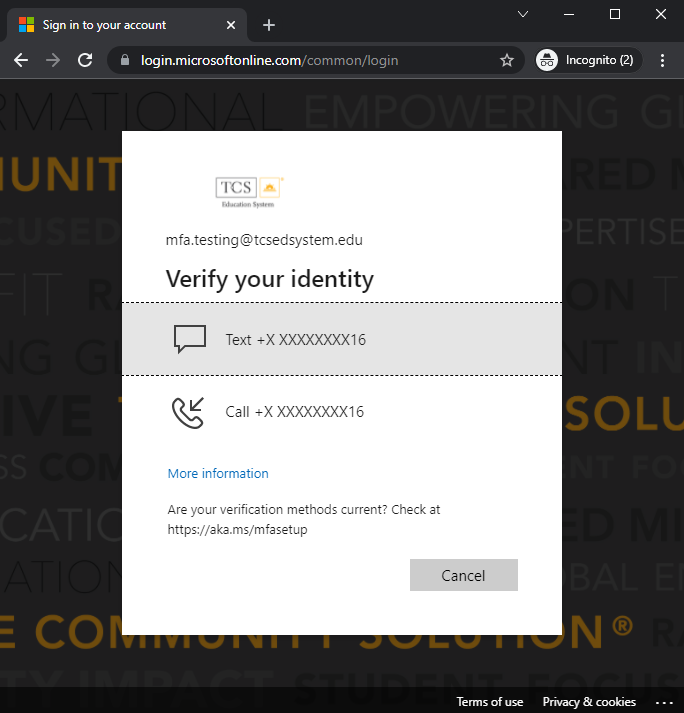Open the More information link
The width and height of the screenshot is (684, 713).
pos(218,474)
